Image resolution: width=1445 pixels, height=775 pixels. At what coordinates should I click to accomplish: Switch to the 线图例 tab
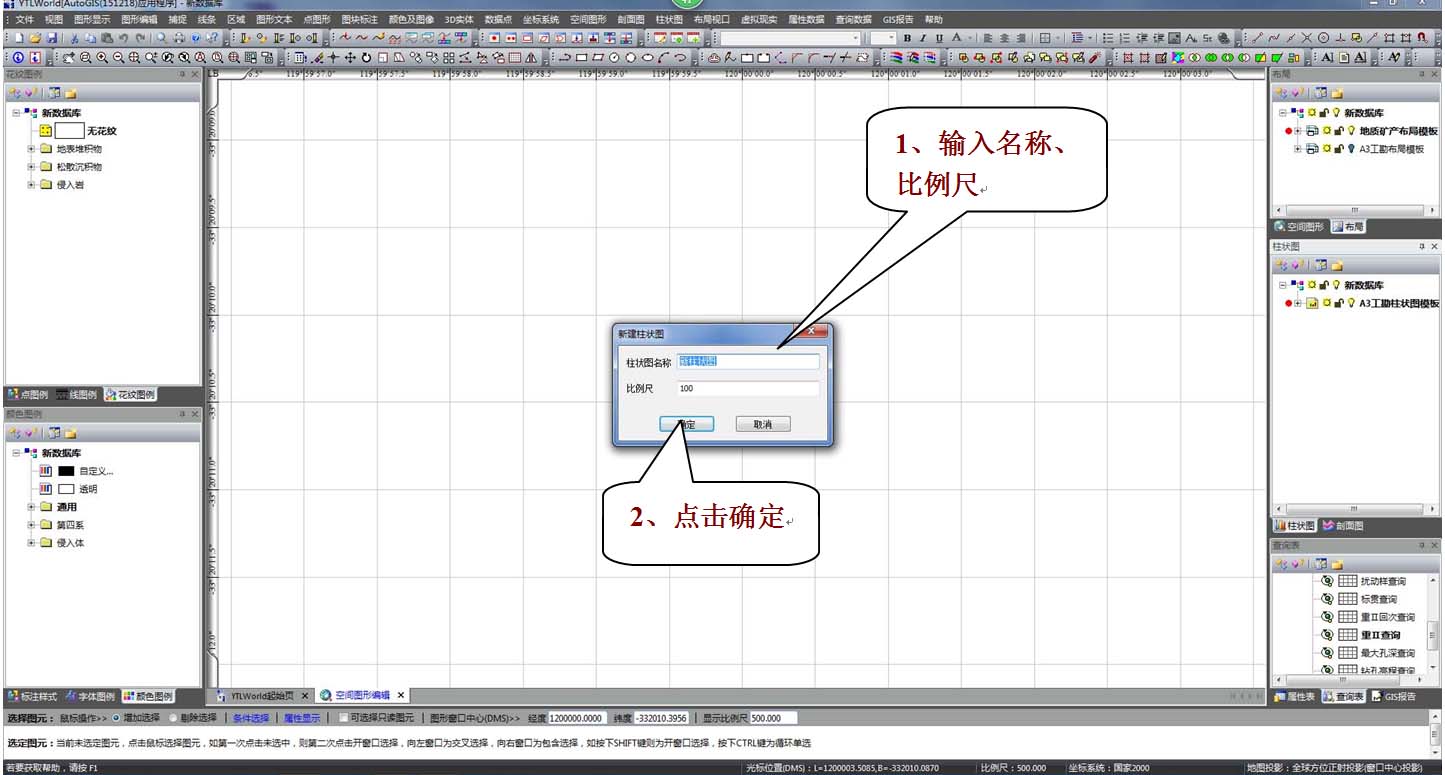click(x=76, y=394)
